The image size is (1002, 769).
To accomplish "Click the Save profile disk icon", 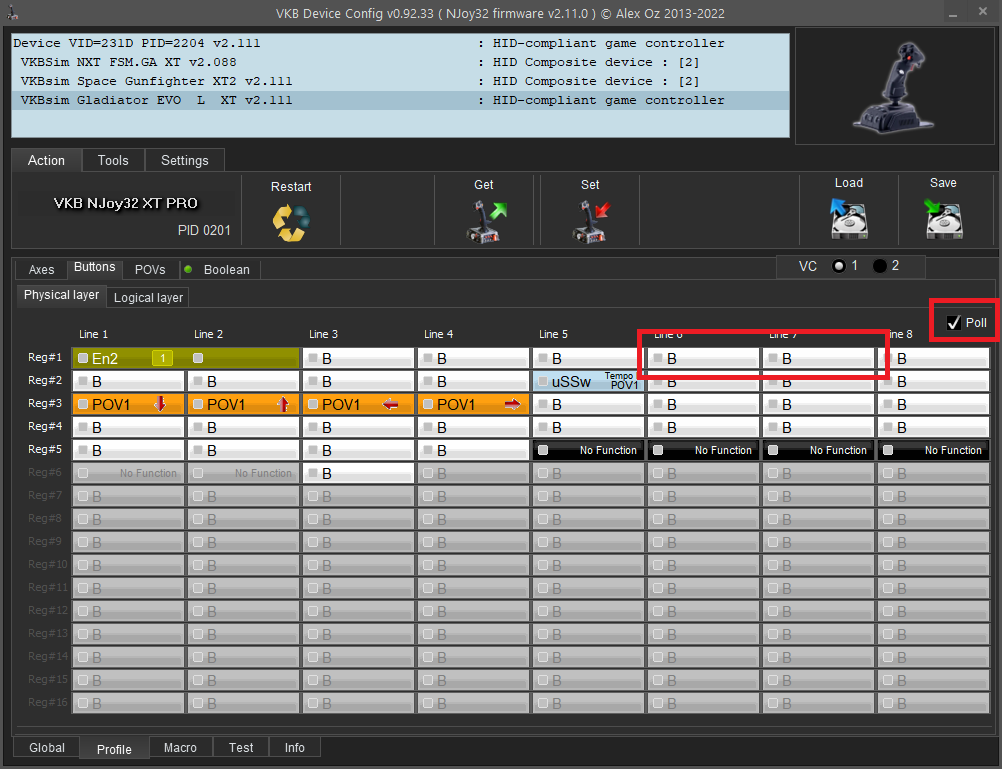I will point(942,218).
